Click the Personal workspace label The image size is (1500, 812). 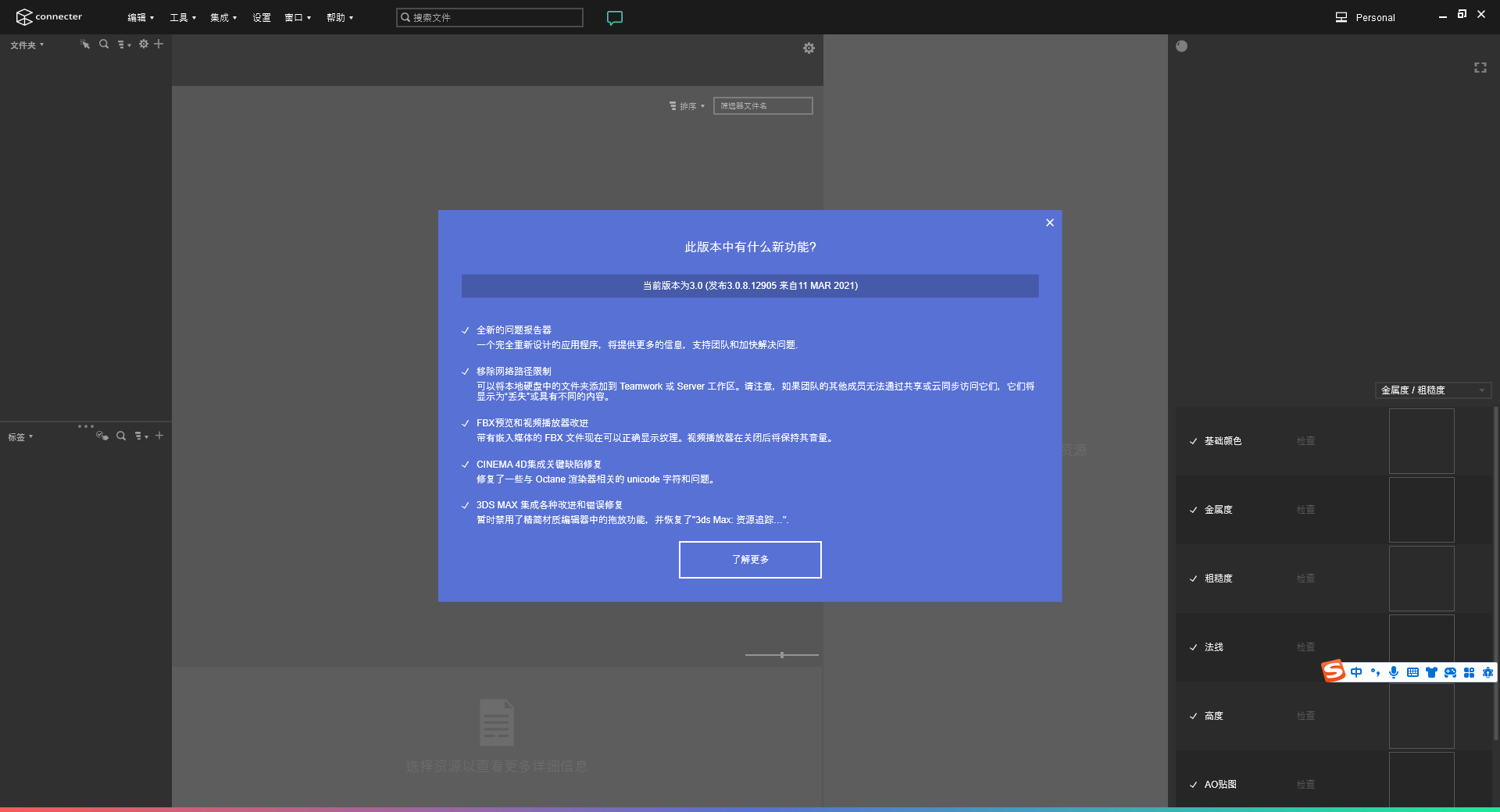pos(1375,17)
